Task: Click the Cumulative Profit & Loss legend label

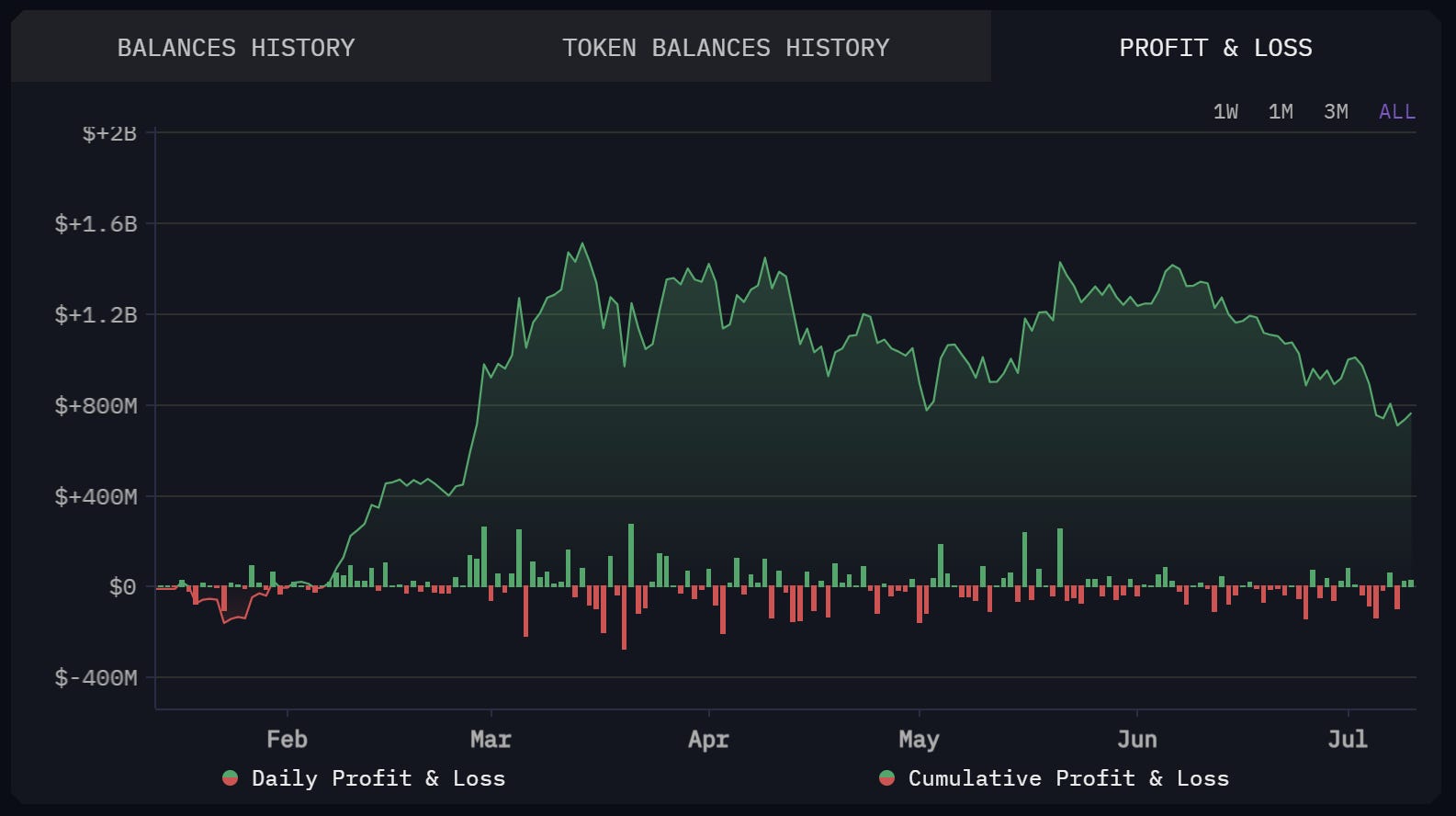Action: pos(1068,778)
